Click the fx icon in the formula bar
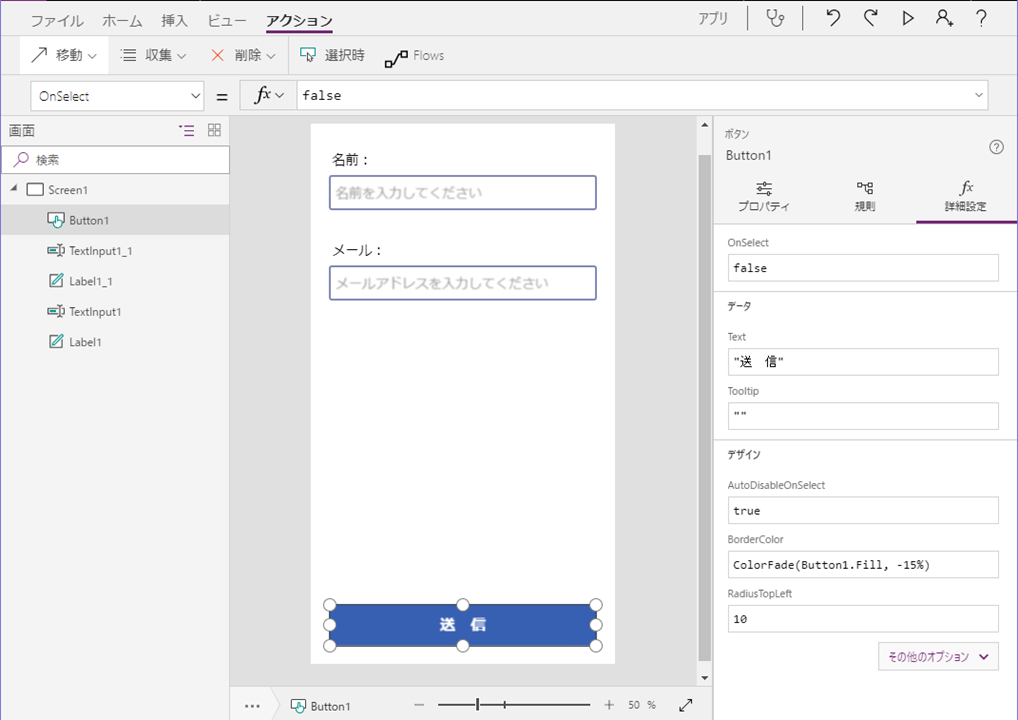 pos(258,95)
